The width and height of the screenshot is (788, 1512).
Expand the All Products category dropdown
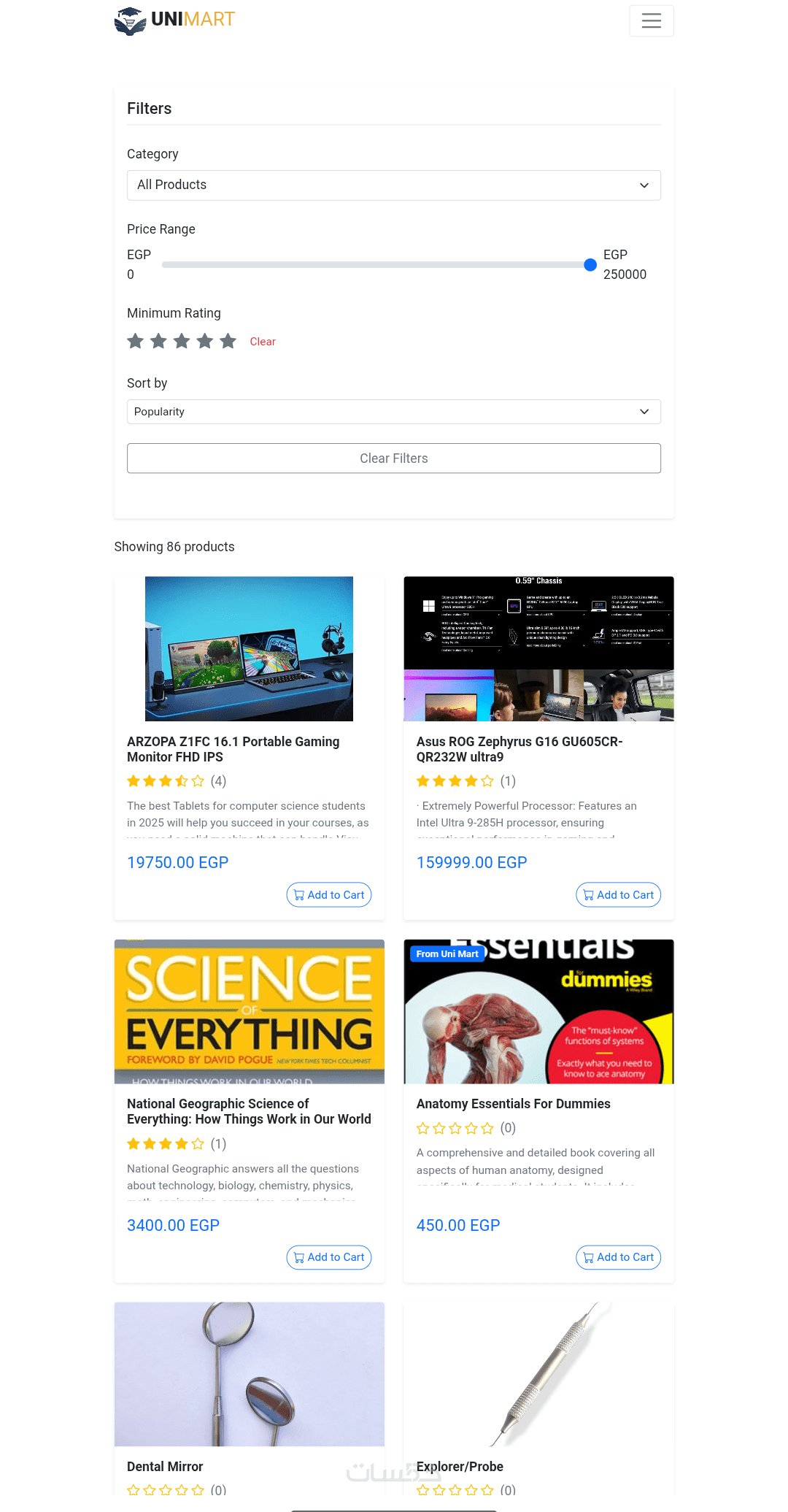coord(394,185)
